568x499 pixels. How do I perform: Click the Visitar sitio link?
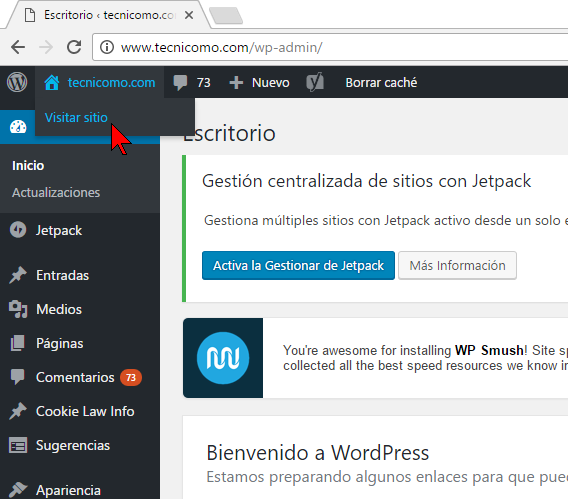[x=76, y=117]
